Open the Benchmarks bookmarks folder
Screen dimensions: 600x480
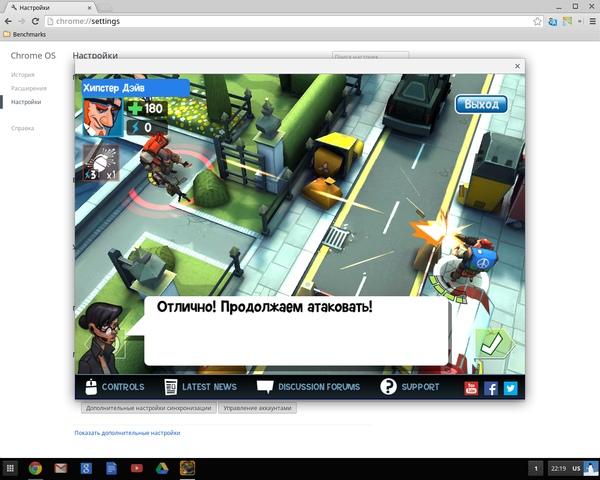coord(25,34)
